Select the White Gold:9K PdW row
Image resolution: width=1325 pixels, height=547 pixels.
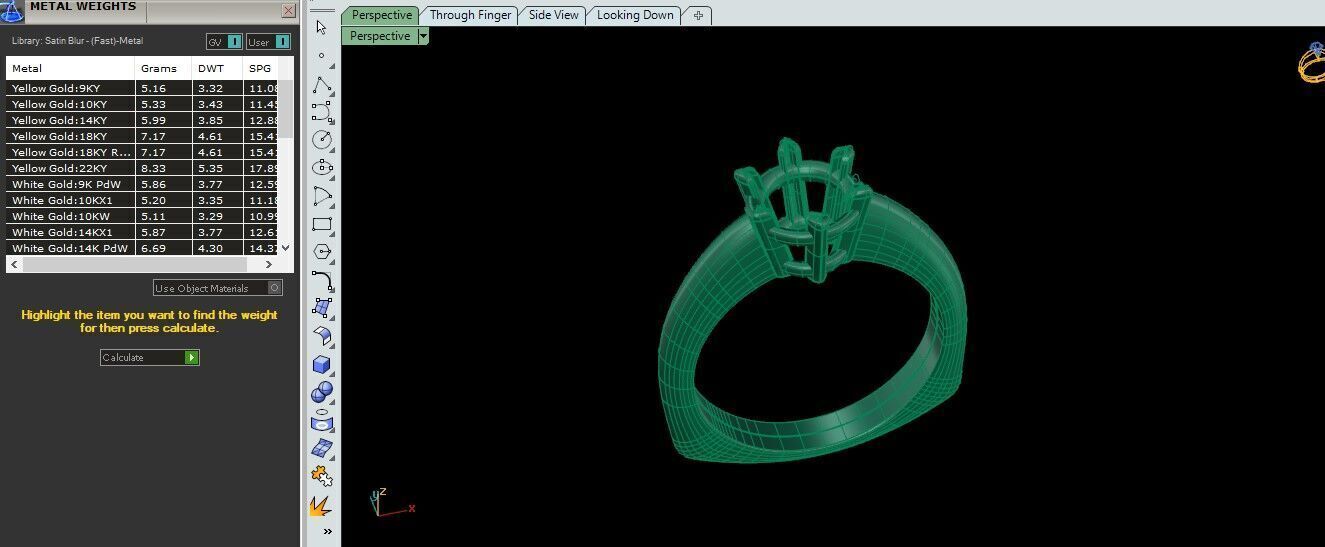point(142,184)
